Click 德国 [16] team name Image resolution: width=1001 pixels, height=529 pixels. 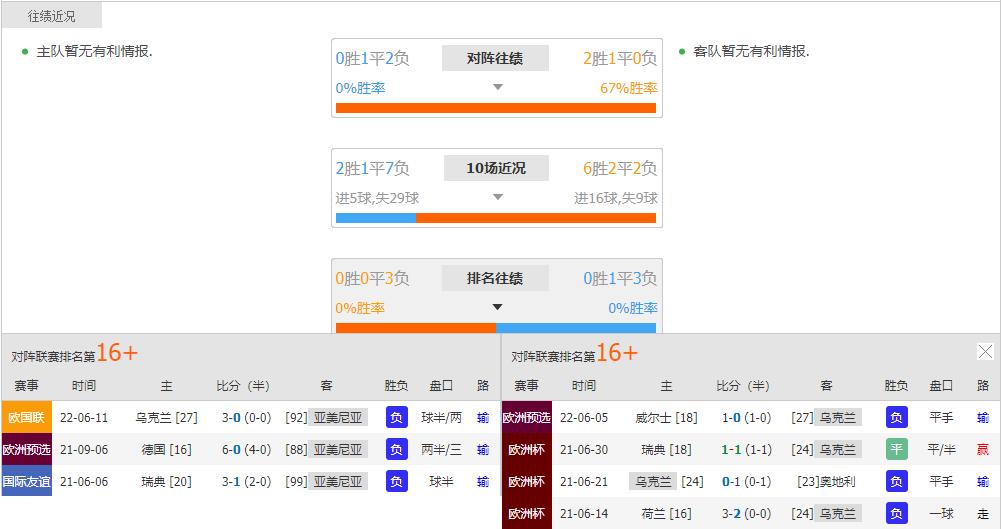(167, 449)
